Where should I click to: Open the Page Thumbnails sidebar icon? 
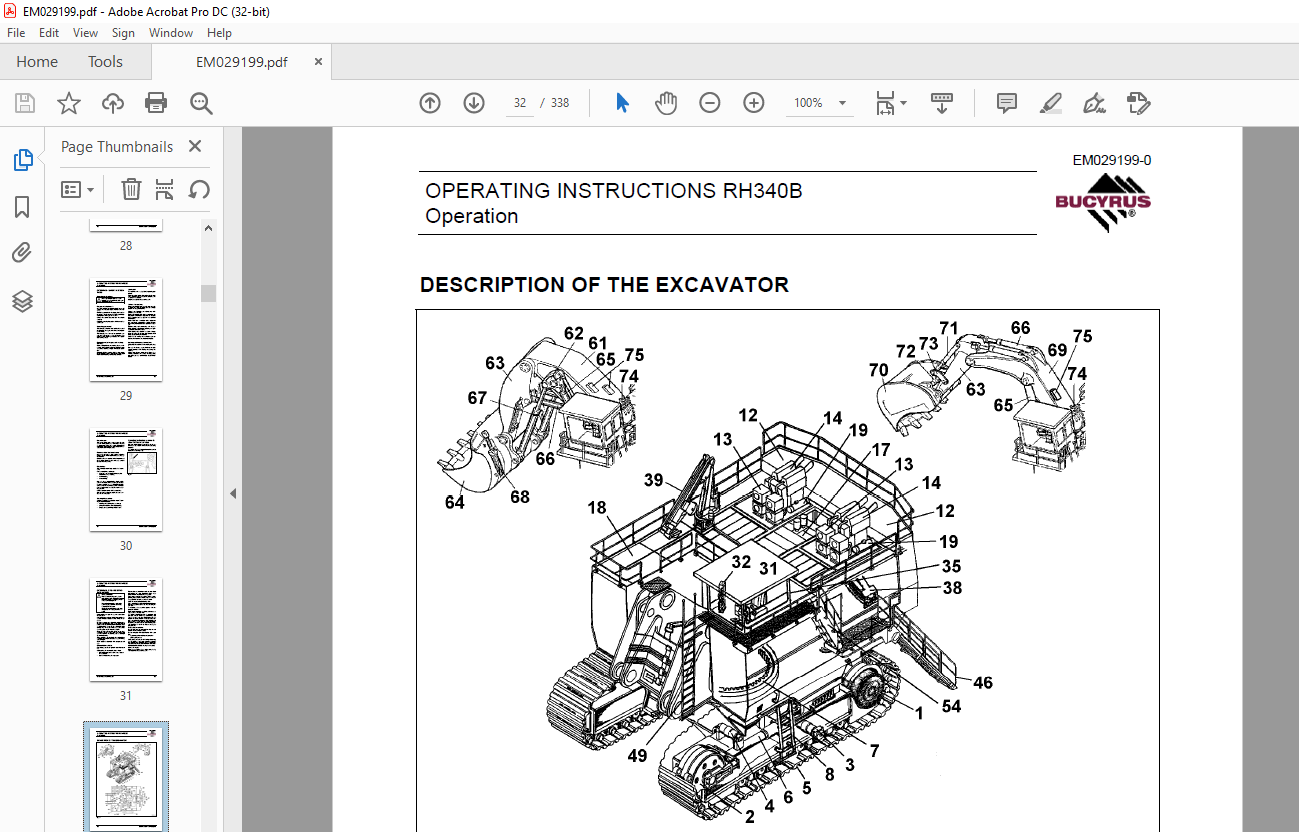tap(22, 160)
